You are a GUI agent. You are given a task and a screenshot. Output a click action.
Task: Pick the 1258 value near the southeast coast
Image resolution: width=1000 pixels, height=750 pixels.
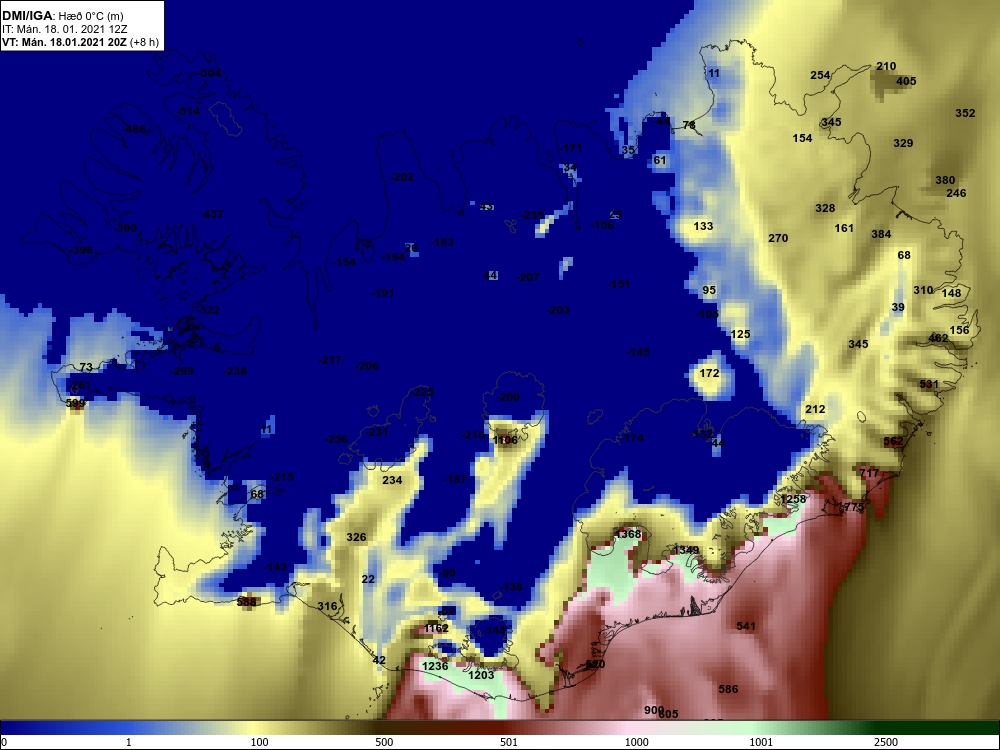tap(793, 499)
